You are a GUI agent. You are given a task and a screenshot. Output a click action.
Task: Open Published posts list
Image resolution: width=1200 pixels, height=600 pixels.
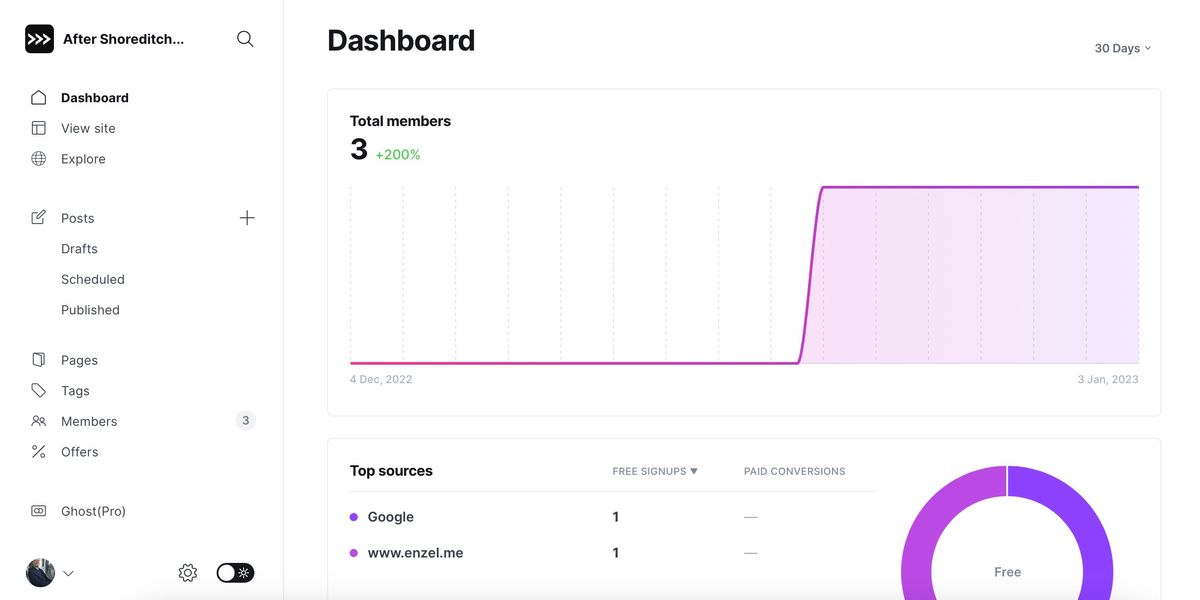click(90, 310)
